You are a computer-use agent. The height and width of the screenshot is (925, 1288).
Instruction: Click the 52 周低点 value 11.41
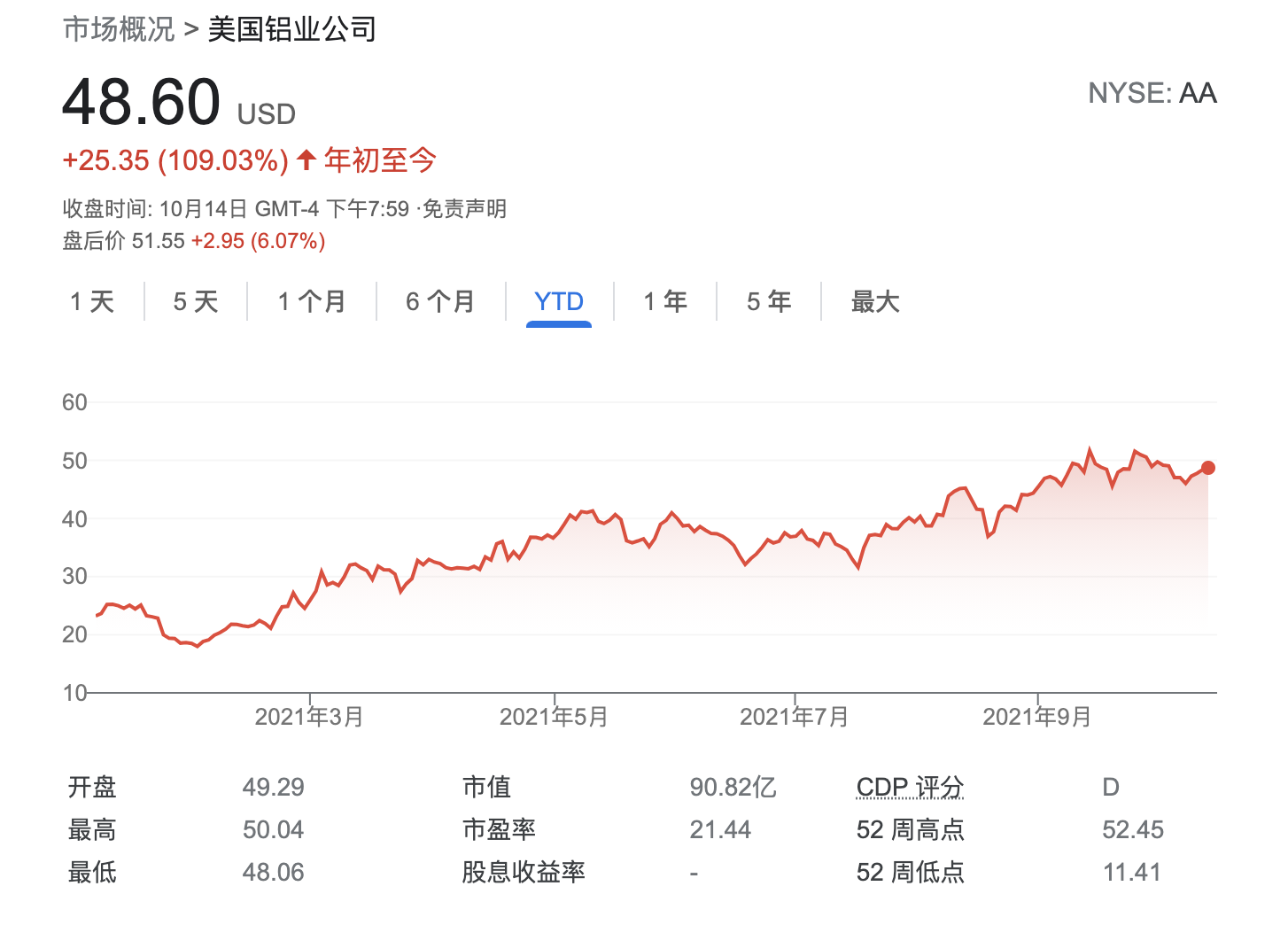coord(1131,872)
